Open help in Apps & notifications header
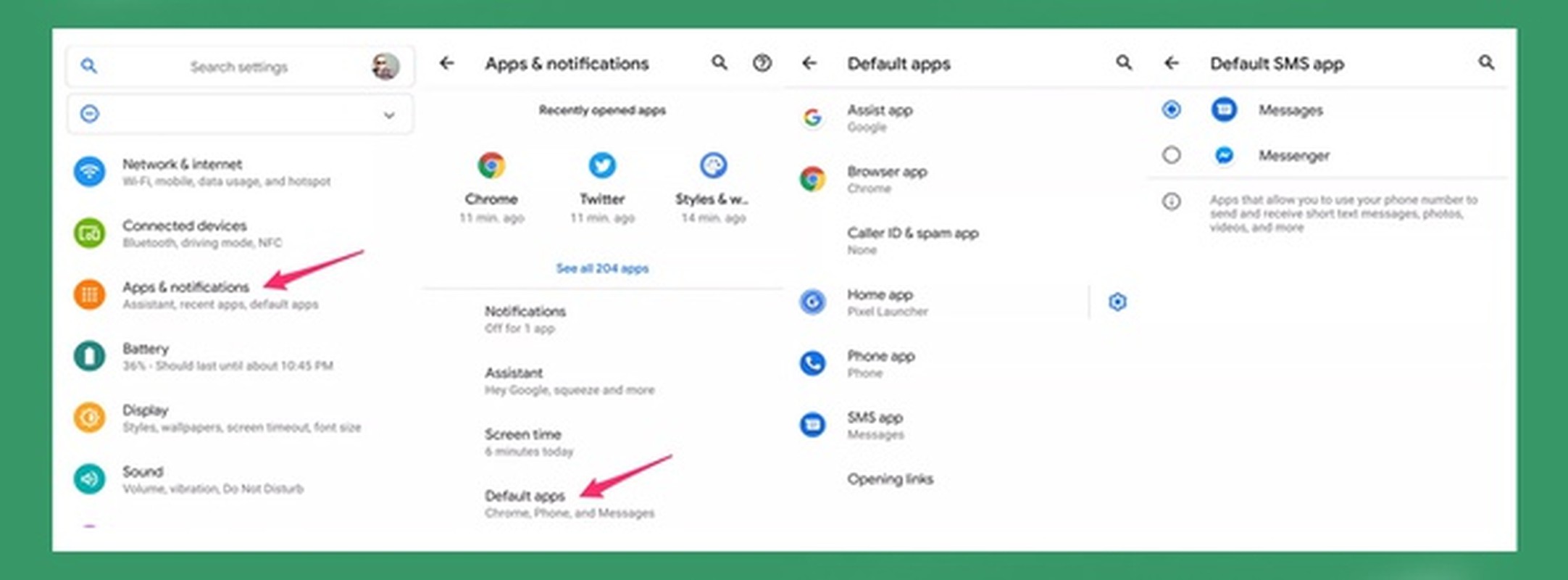The image size is (1568, 580). pyautogui.click(x=762, y=63)
